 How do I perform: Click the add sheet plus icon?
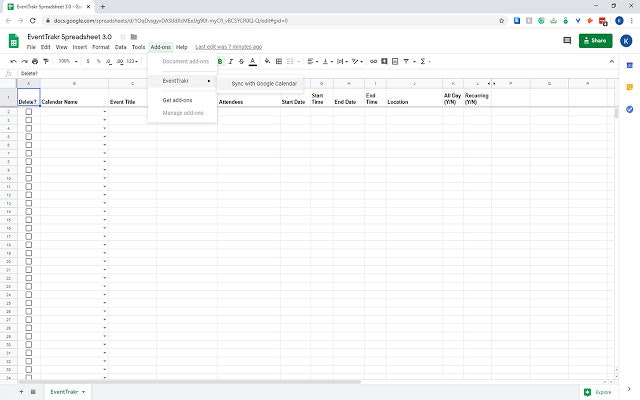pos(21,392)
